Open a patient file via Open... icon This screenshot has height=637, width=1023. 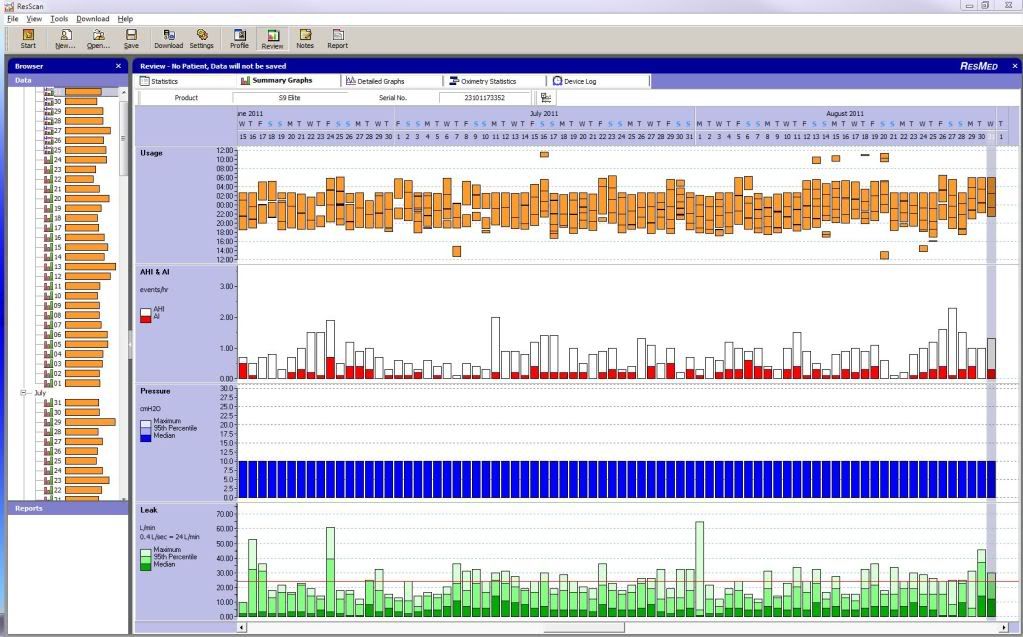(98, 39)
